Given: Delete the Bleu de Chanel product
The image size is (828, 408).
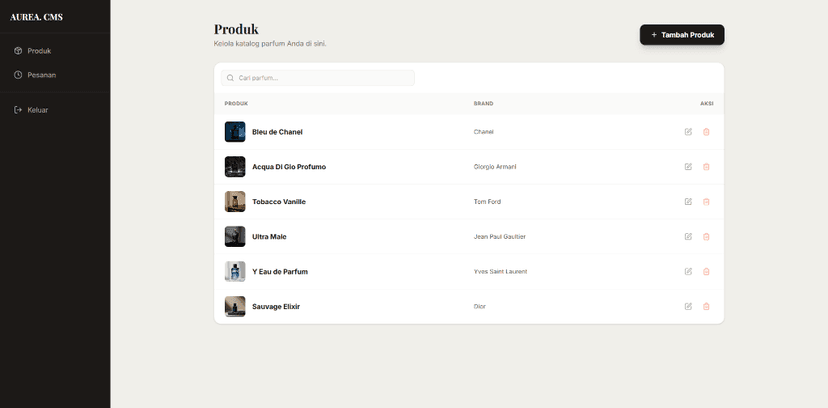Looking at the screenshot, I should [706, 132].
